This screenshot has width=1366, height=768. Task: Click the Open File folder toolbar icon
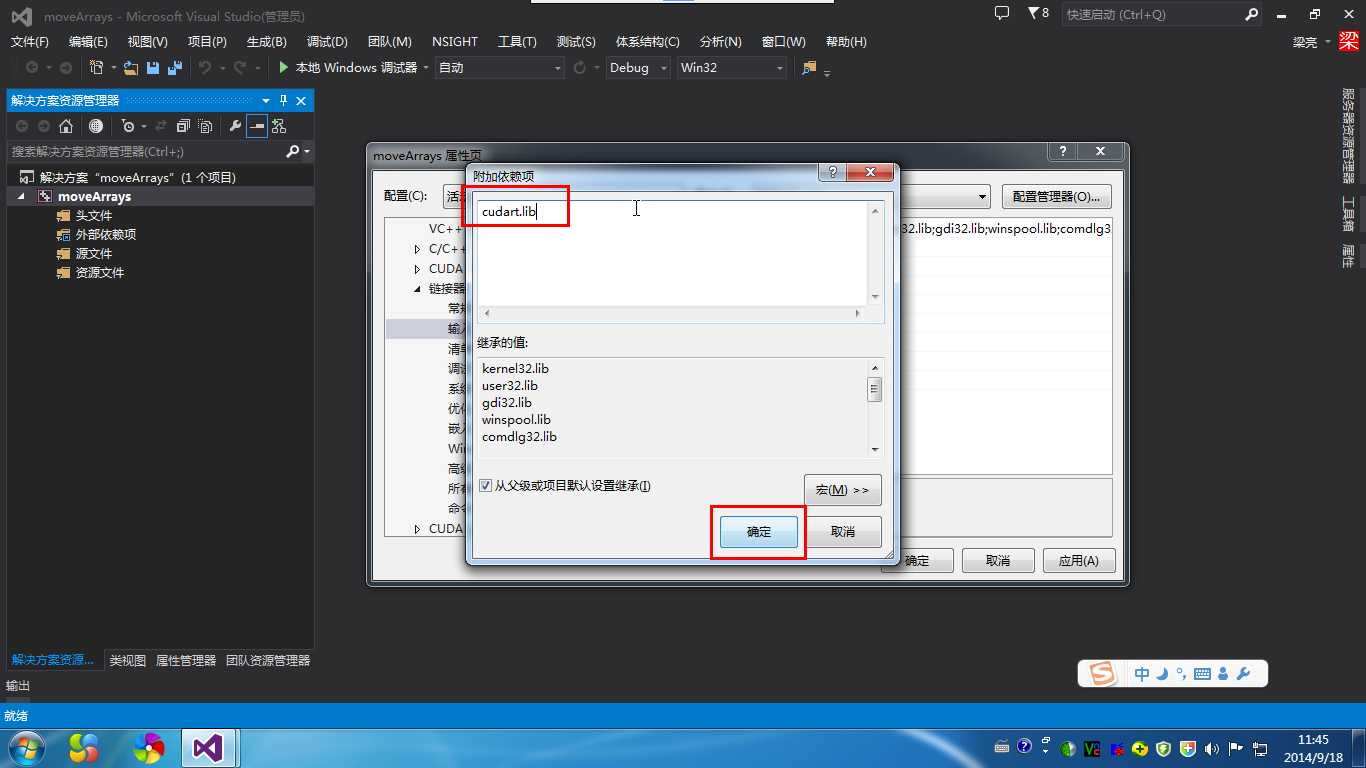[130, 67]
